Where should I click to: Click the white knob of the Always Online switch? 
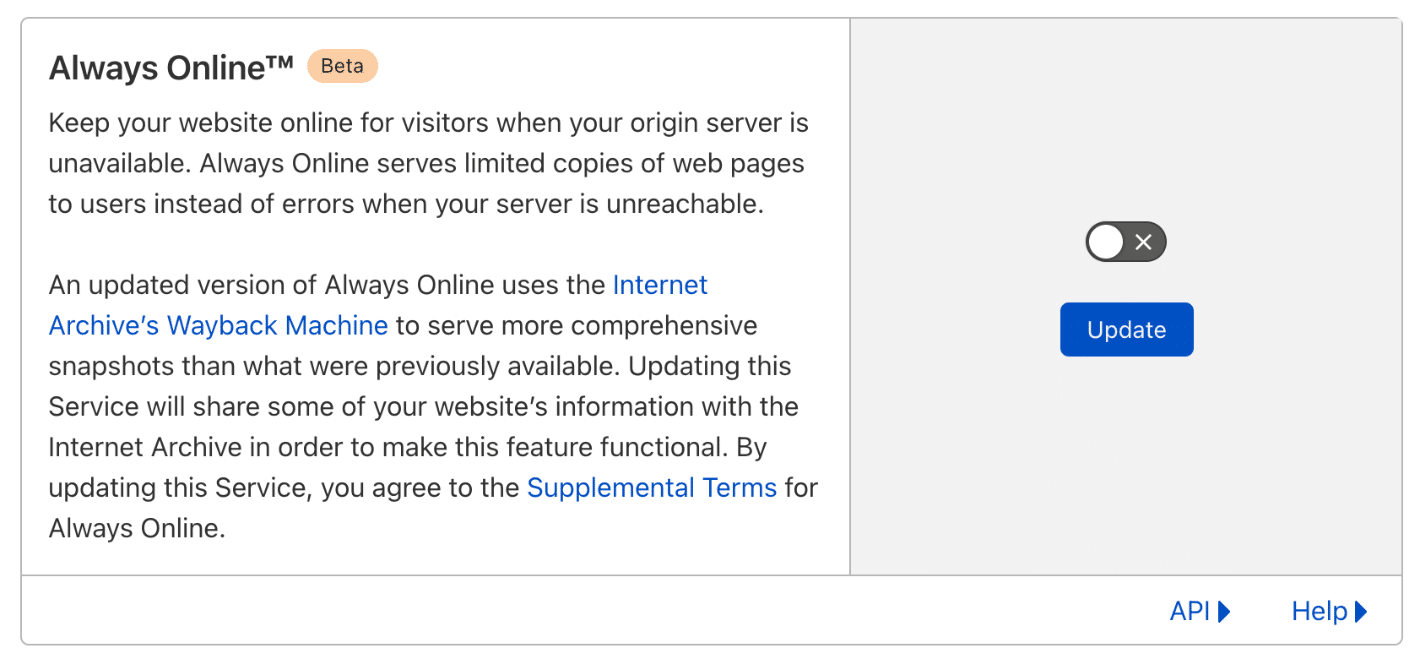(x=1105, y=241)
